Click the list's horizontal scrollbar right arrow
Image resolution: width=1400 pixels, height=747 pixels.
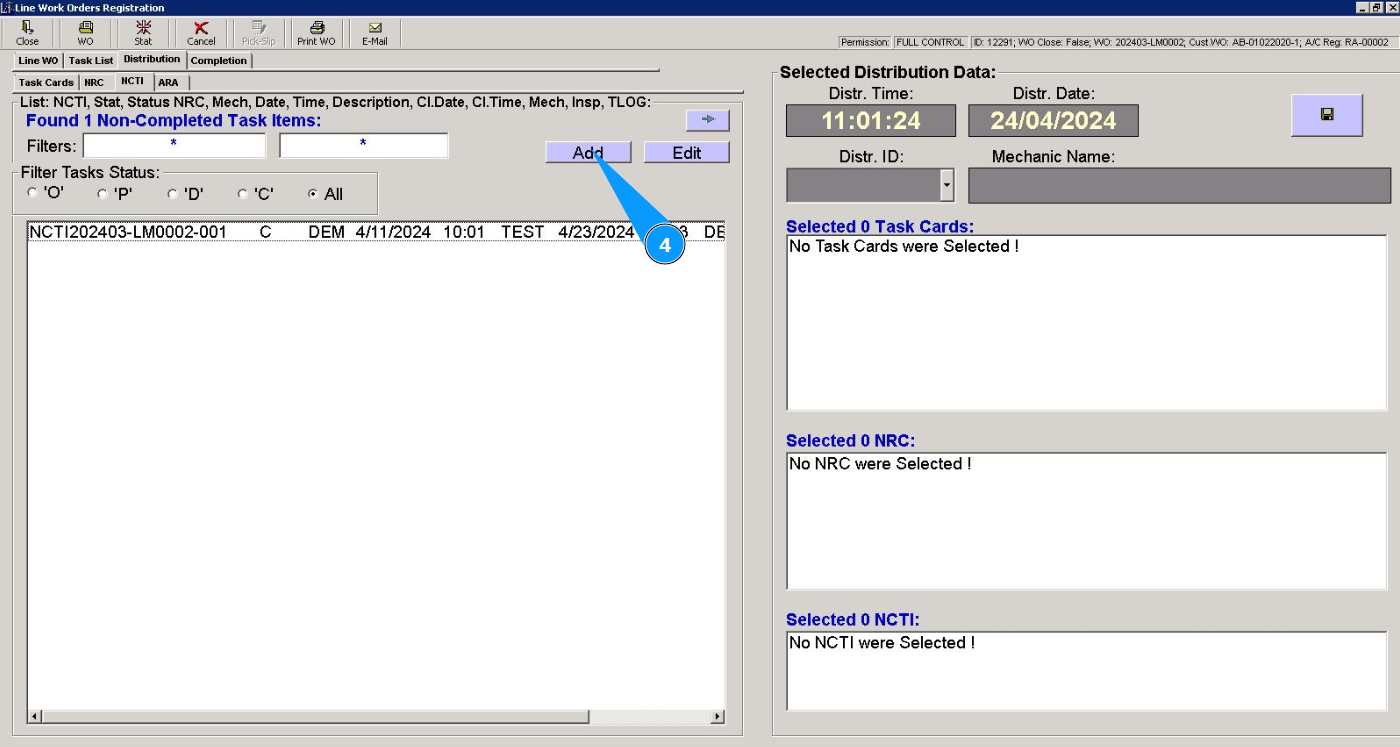716,717
